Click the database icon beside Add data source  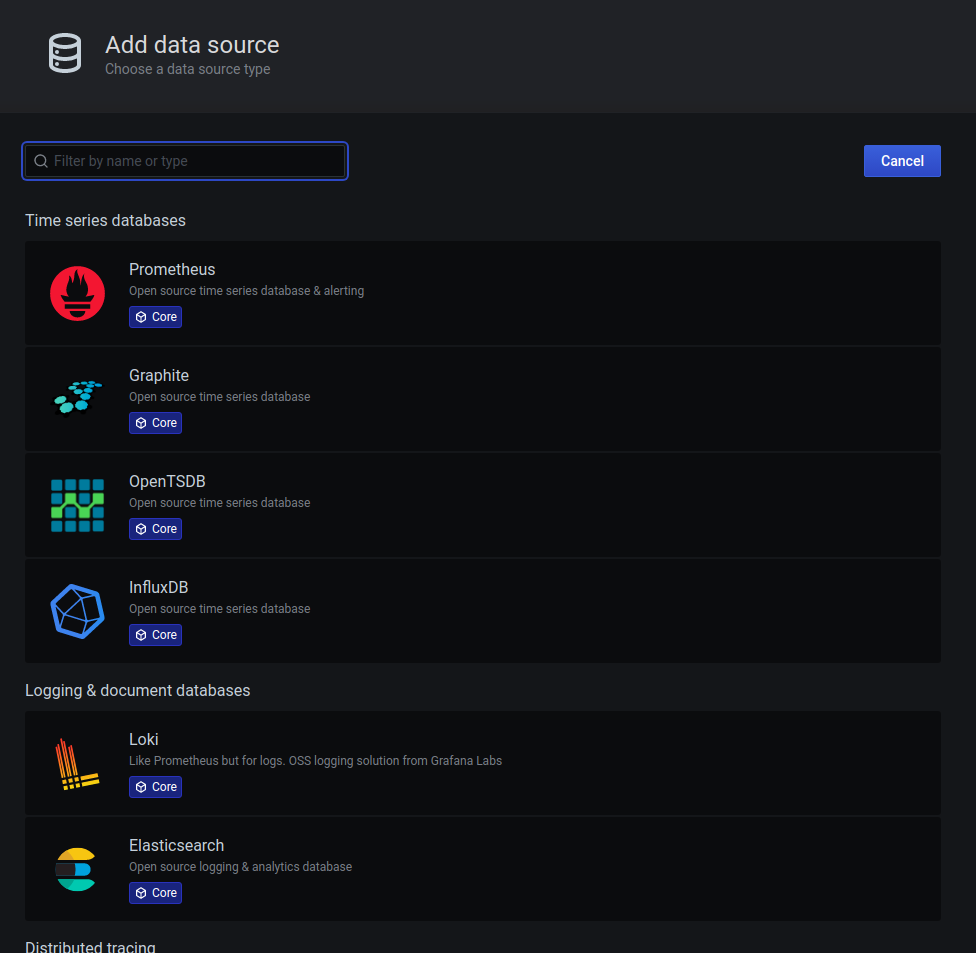[x=65, y=53]
